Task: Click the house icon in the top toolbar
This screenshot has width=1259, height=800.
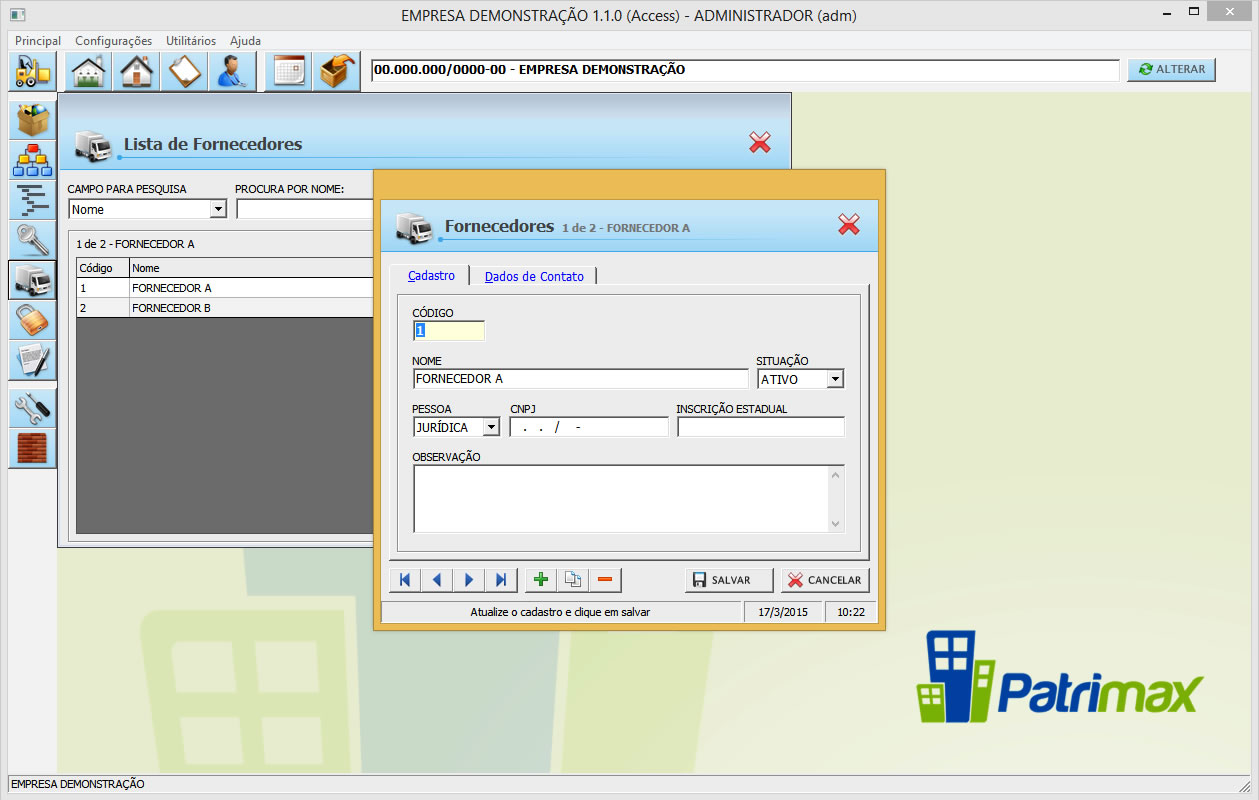Action: (x=137, y=72)
